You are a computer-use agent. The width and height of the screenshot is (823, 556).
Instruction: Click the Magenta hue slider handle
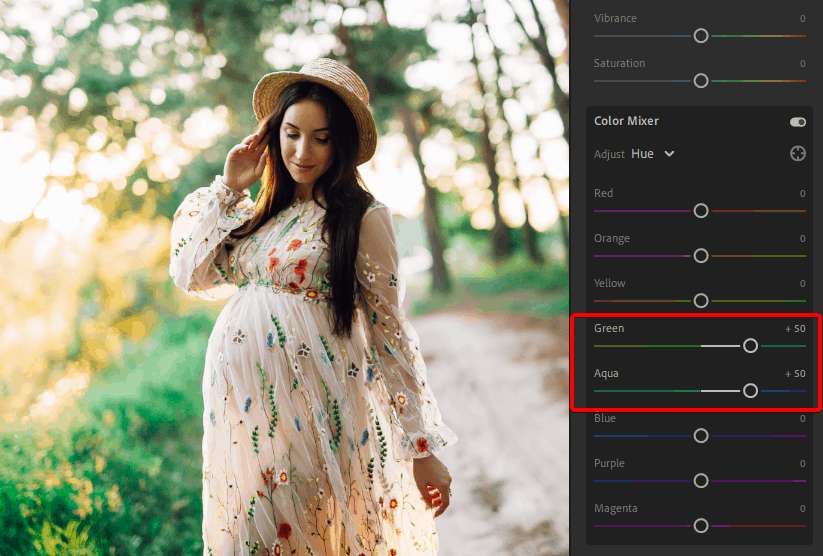tap(701, 526)
